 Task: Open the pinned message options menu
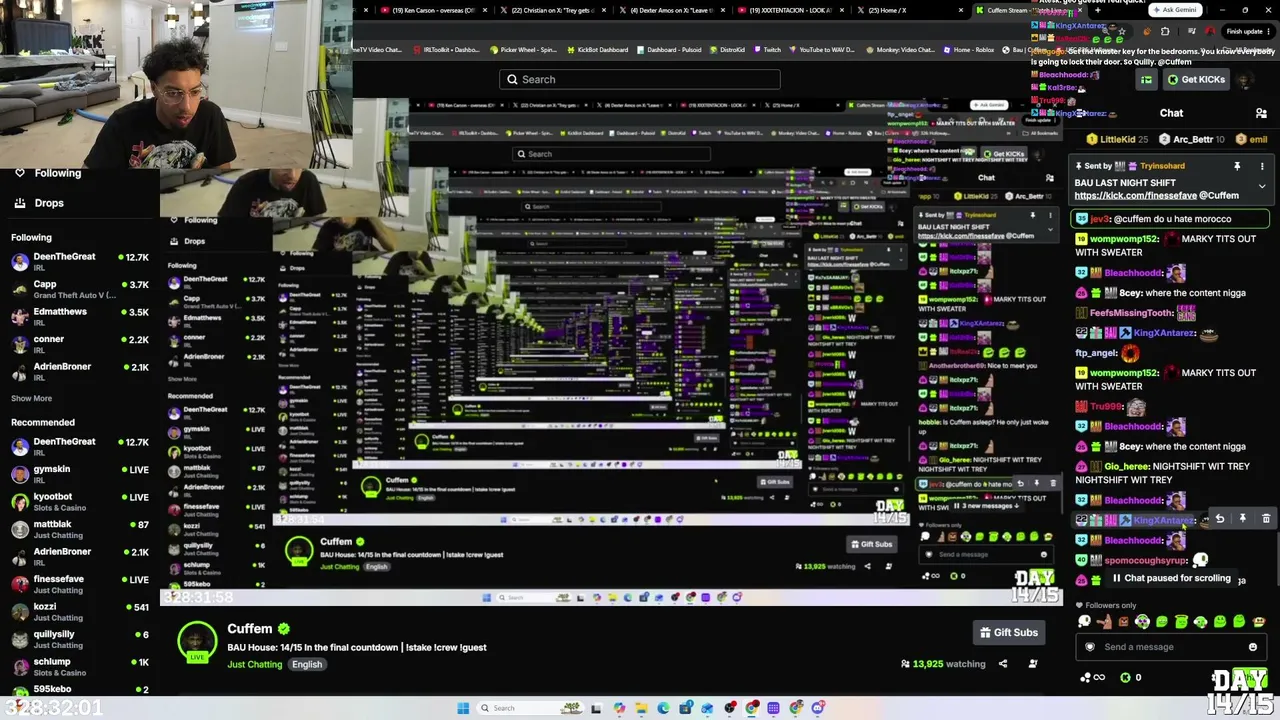(x=1262, y=166)
